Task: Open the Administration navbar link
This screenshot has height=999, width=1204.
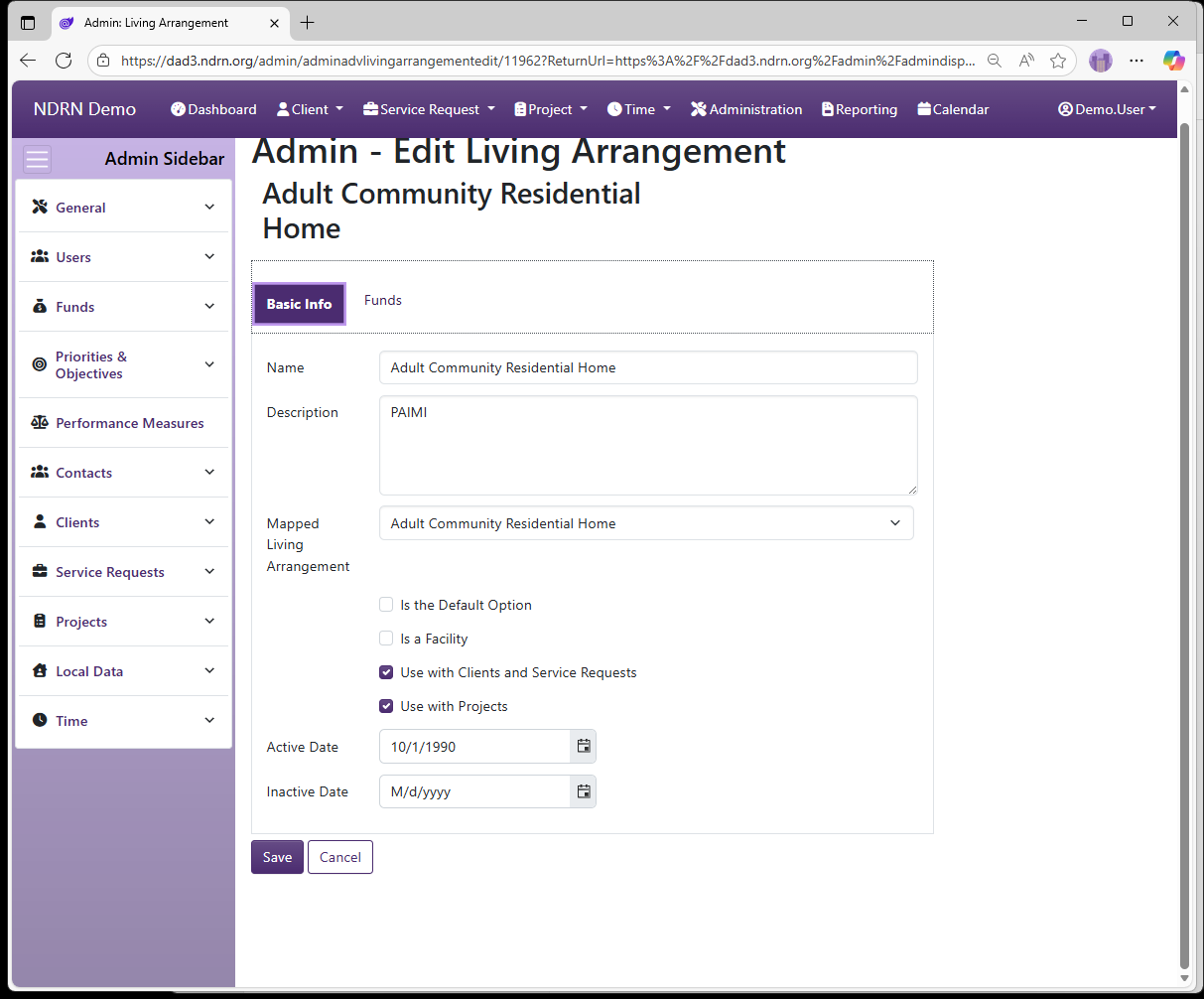Action: (746, 109)
